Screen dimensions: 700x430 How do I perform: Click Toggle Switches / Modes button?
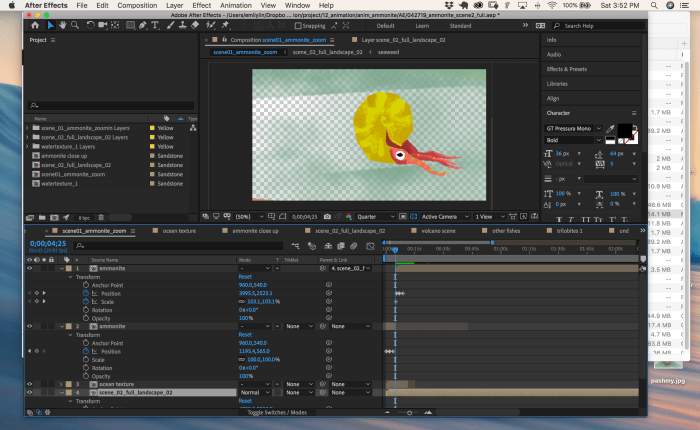click(275, 412)
